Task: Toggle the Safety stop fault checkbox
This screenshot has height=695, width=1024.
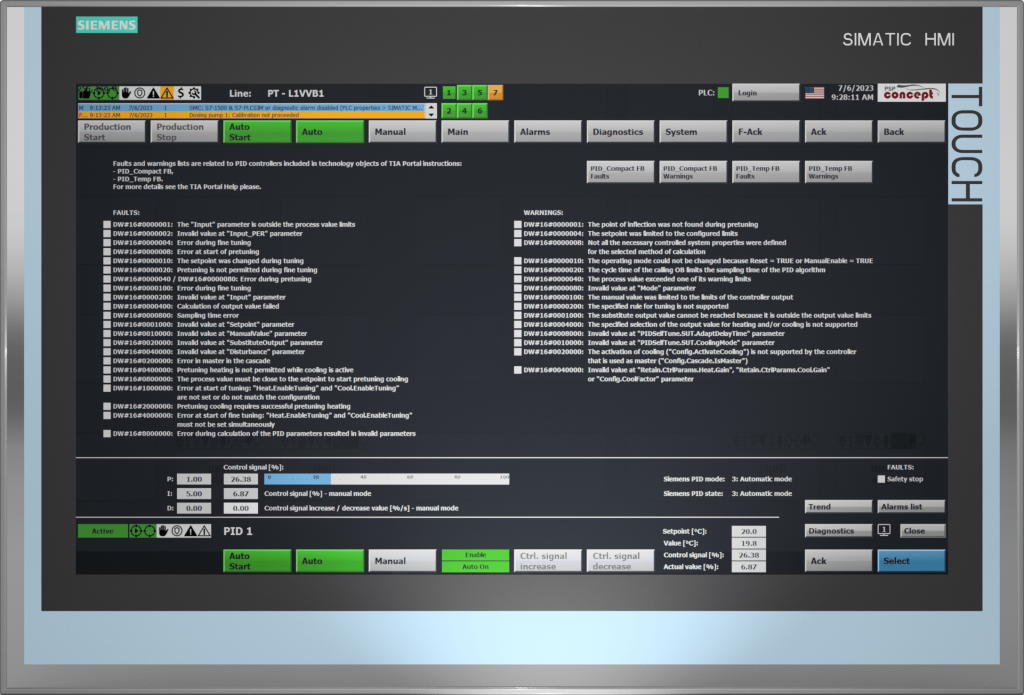Action: 881,479
